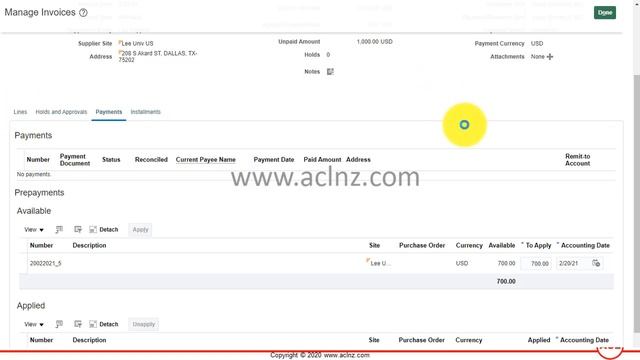Switch to the Lines tab
Screen dimensions: 640x360
(x=20, y=112)
